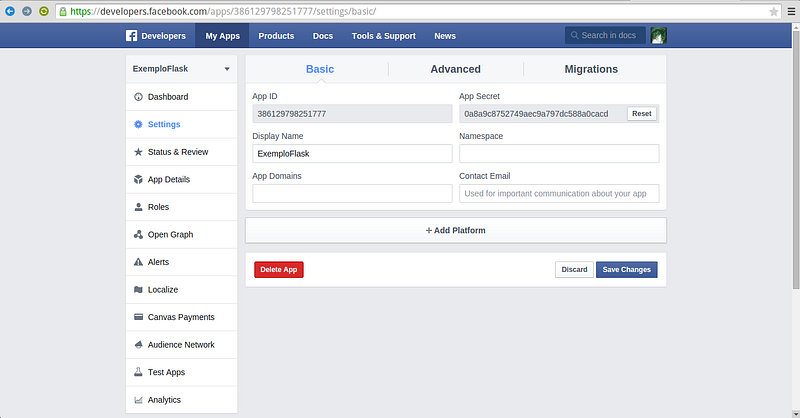
Task: Click the magnifier icon in docs search
Action: (x=574, y=35)
